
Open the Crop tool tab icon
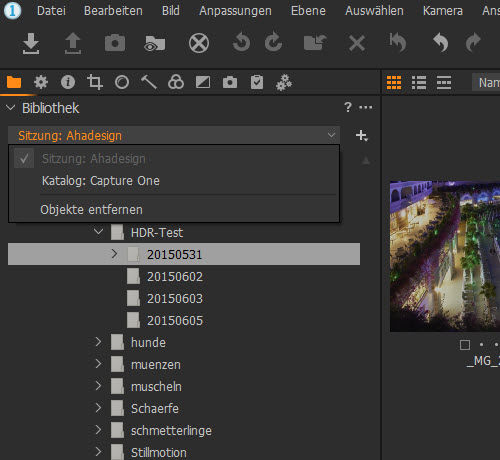pos(95,82)
